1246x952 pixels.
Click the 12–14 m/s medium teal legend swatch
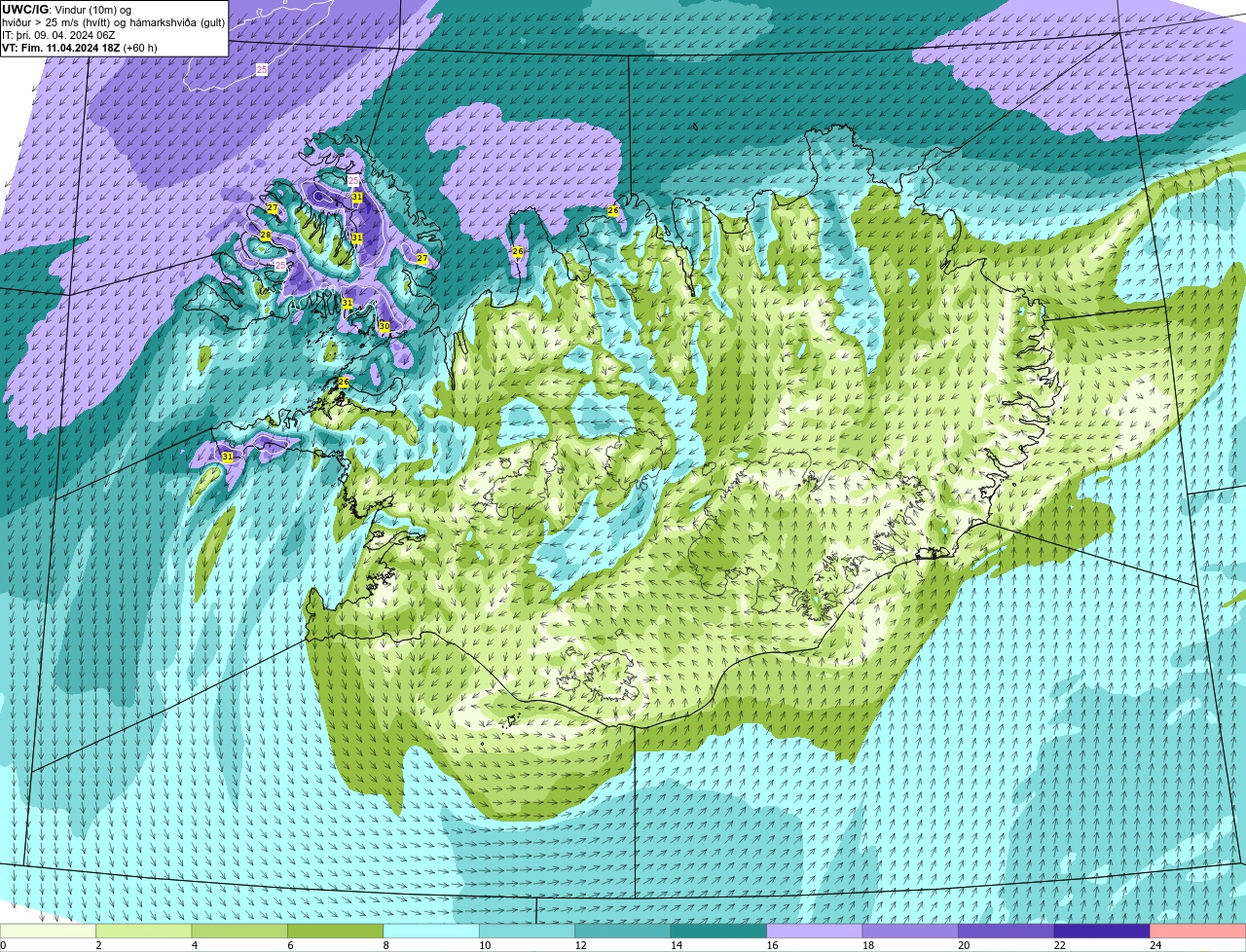click(623, 932)
